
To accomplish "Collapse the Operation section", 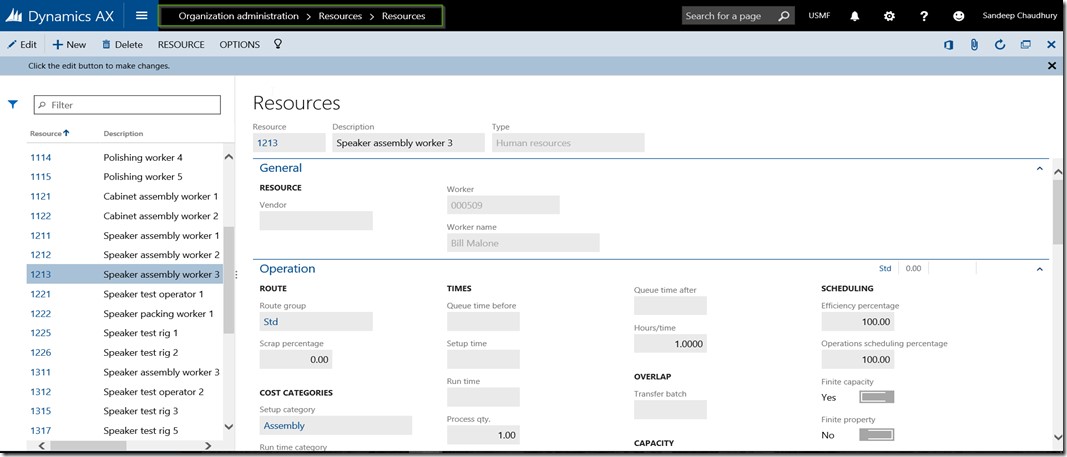I will [x=1039, y=269].
